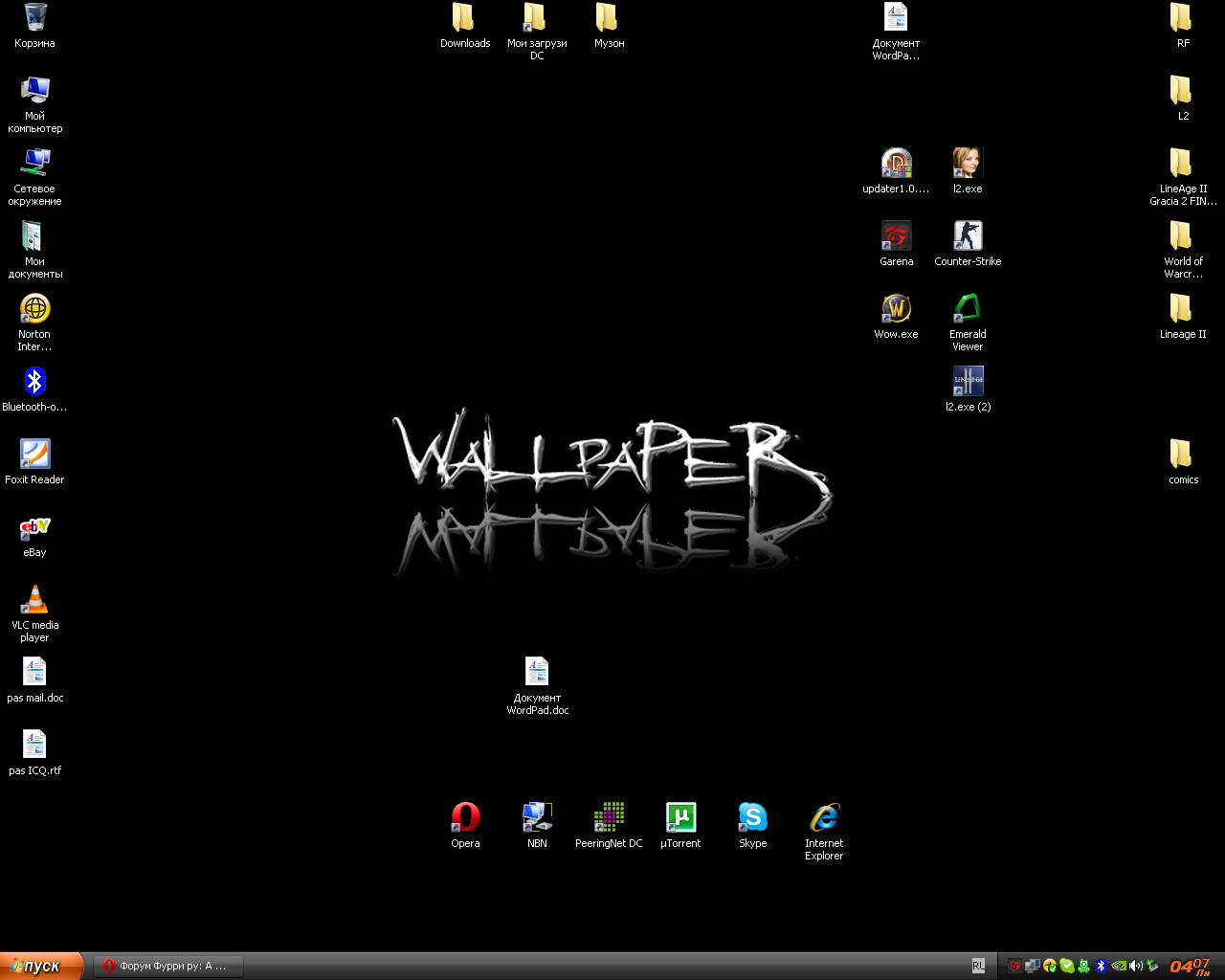Image resolution: width=1225 pixels, height=980 pixels.
Task: Select the pas mail.doc file
Action: click(x=34, y=673)
